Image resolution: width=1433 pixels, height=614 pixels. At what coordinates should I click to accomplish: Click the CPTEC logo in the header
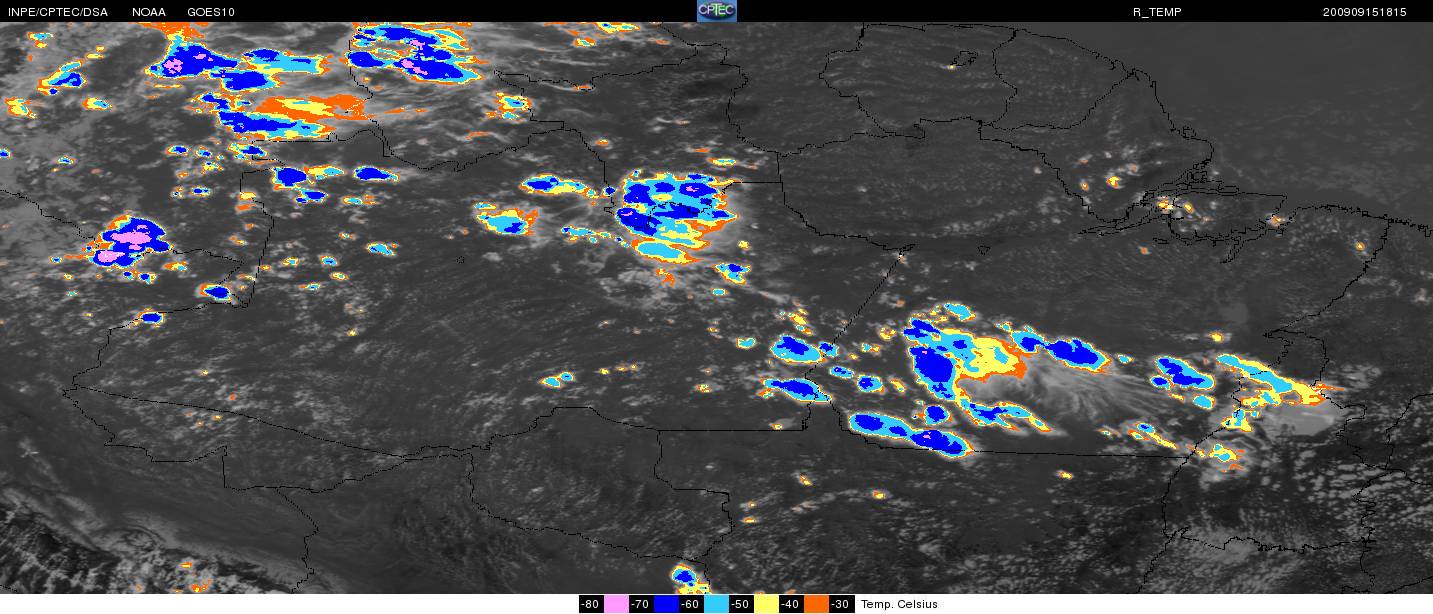click(x=716, y=11)
